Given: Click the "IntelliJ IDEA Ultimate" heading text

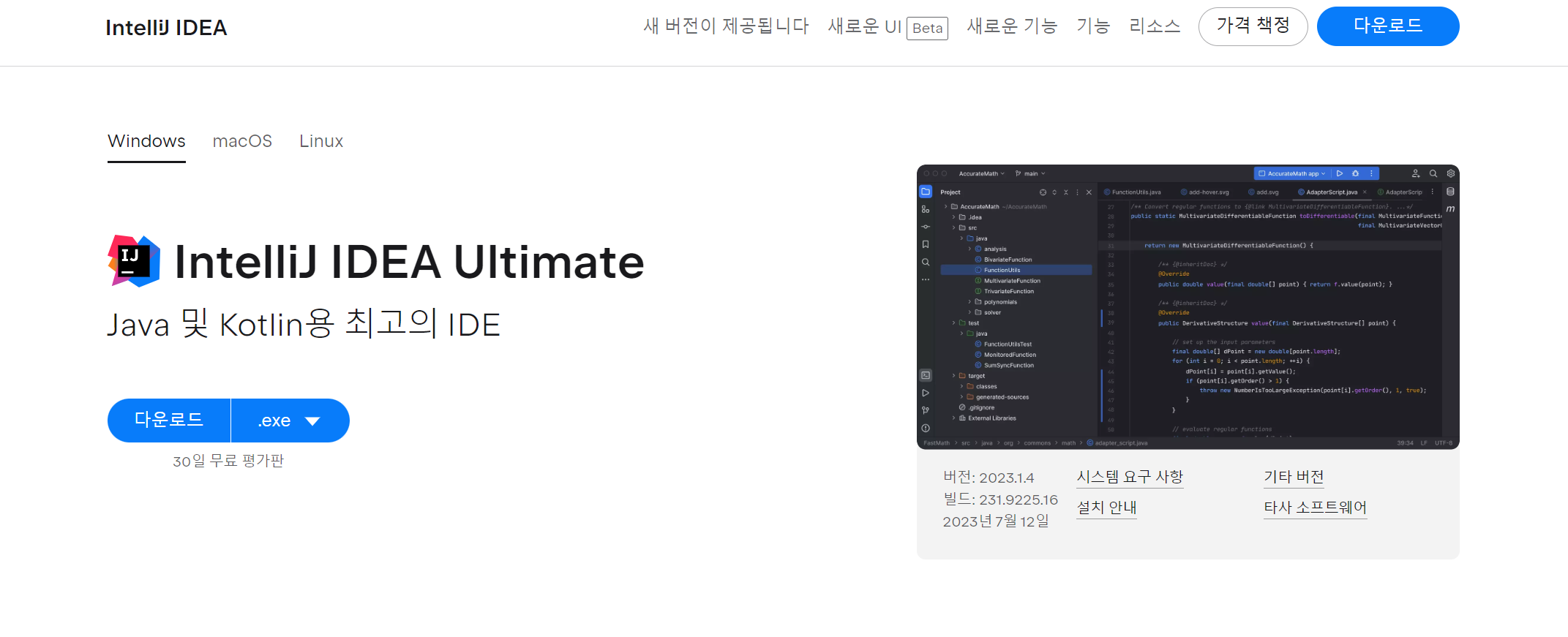Looking at the screenshot, I should [x=410, y=262].
